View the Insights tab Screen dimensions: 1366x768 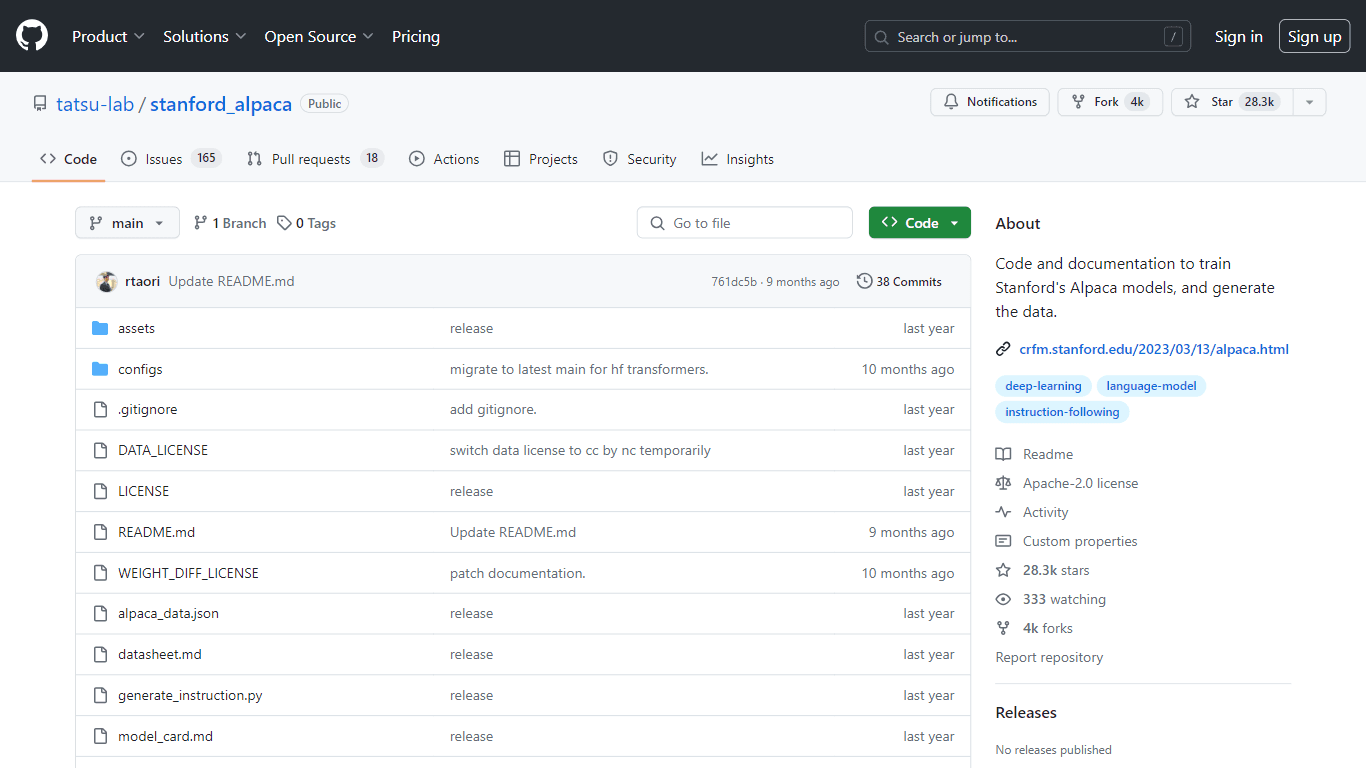point(738,159)
